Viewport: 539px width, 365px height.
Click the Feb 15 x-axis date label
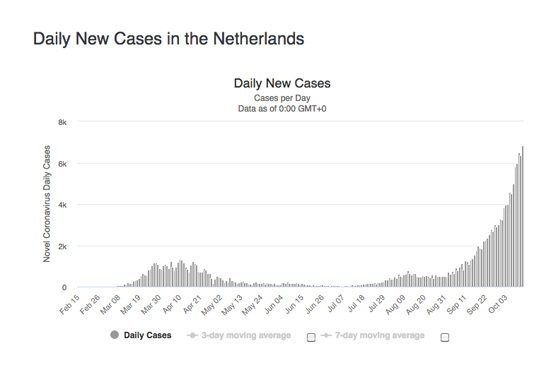coord(69,305)
